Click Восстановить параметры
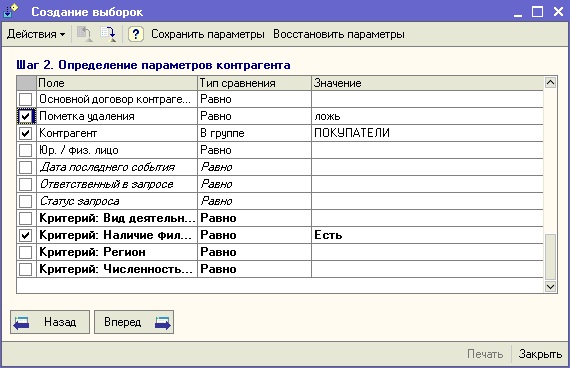 pos(339,34)
